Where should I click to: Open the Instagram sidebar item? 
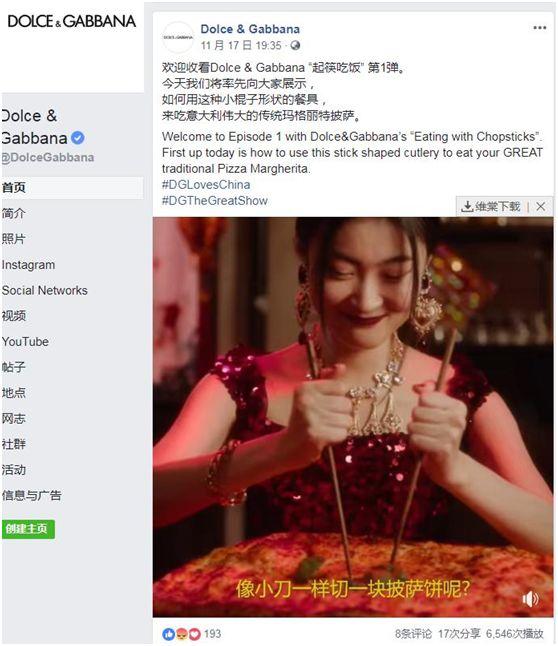[x=28, y=265]
